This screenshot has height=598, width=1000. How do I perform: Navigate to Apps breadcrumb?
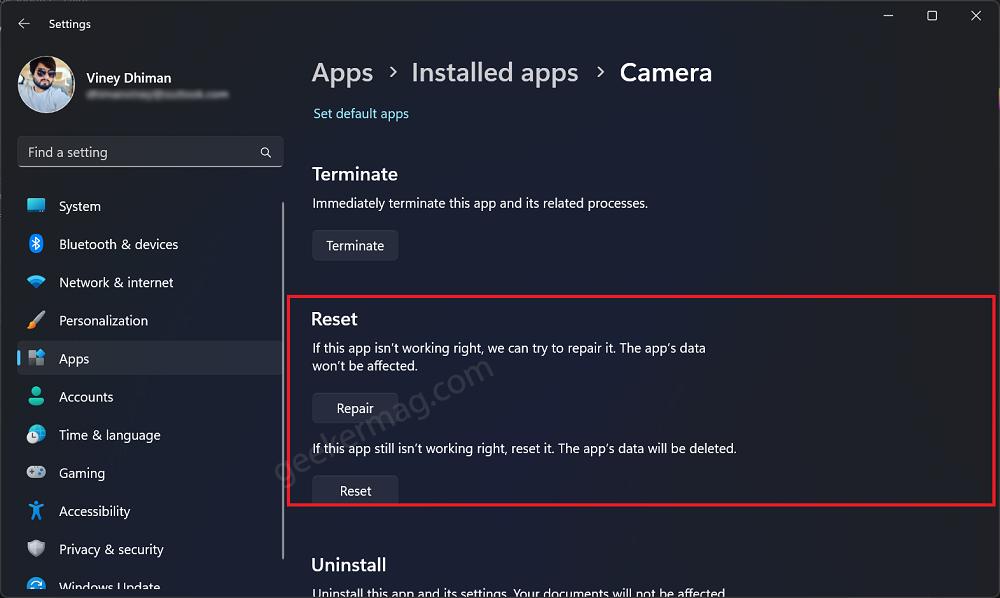pos(342,73)
